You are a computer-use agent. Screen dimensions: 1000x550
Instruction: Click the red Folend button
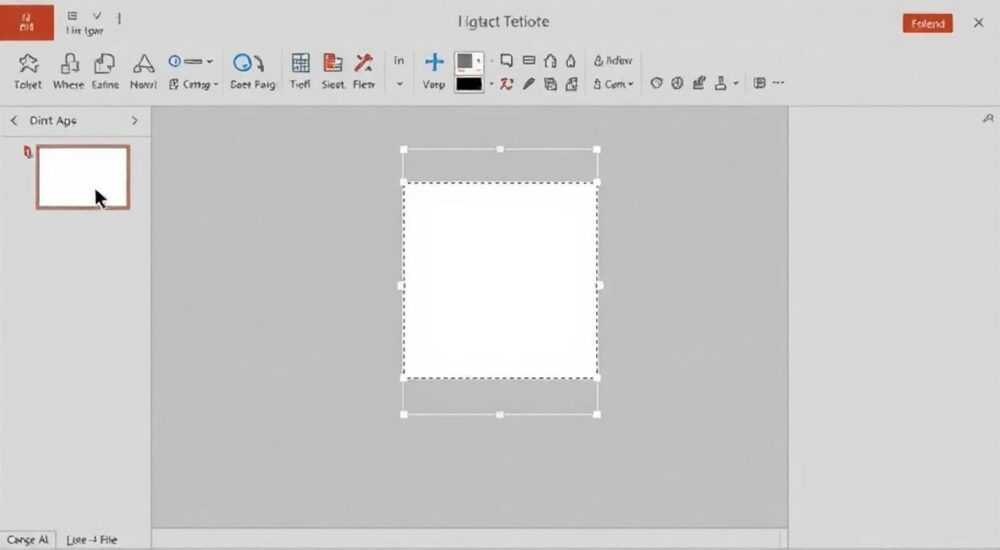pos(928,24)
